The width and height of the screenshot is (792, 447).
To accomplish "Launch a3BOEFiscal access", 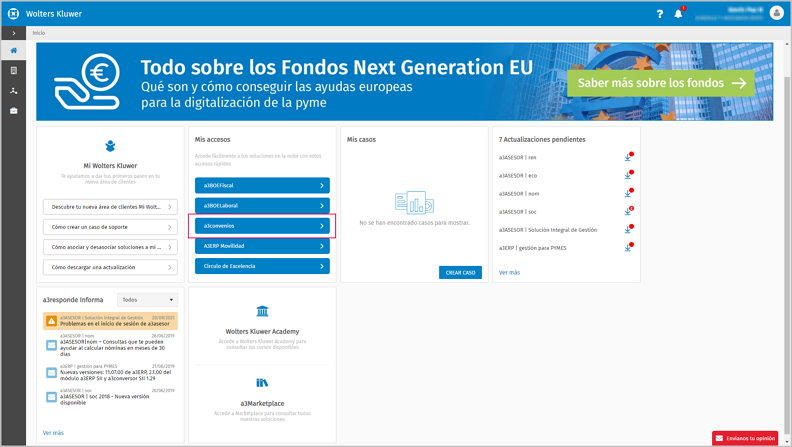I will (262, 185).
